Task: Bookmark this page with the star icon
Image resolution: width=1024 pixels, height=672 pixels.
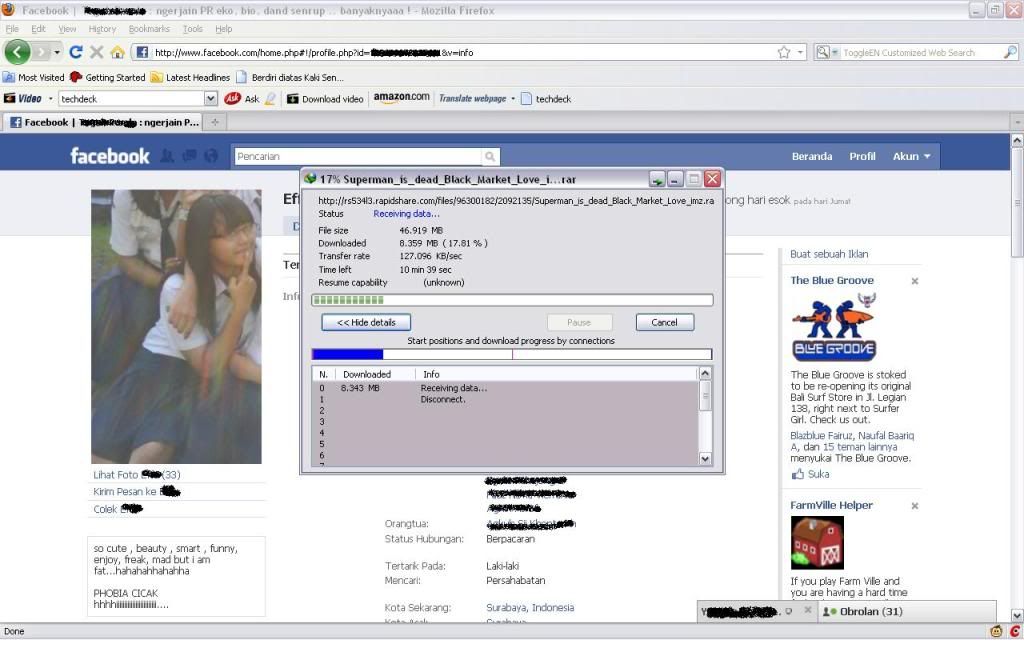Action: pyautogui.click(x=784, y=52)
